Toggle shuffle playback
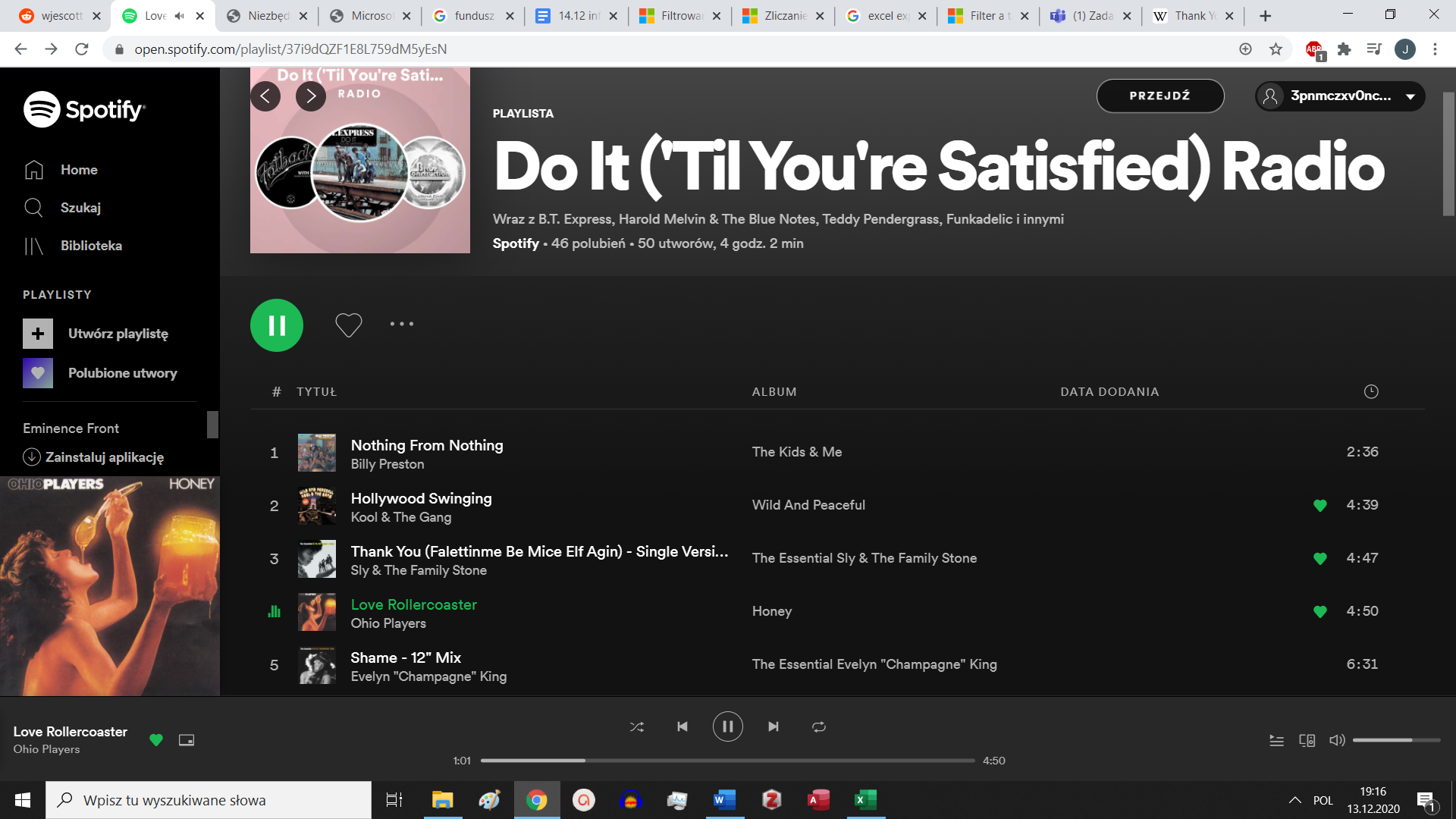The width and height of the screenshot is (1456, 819). 637,726
